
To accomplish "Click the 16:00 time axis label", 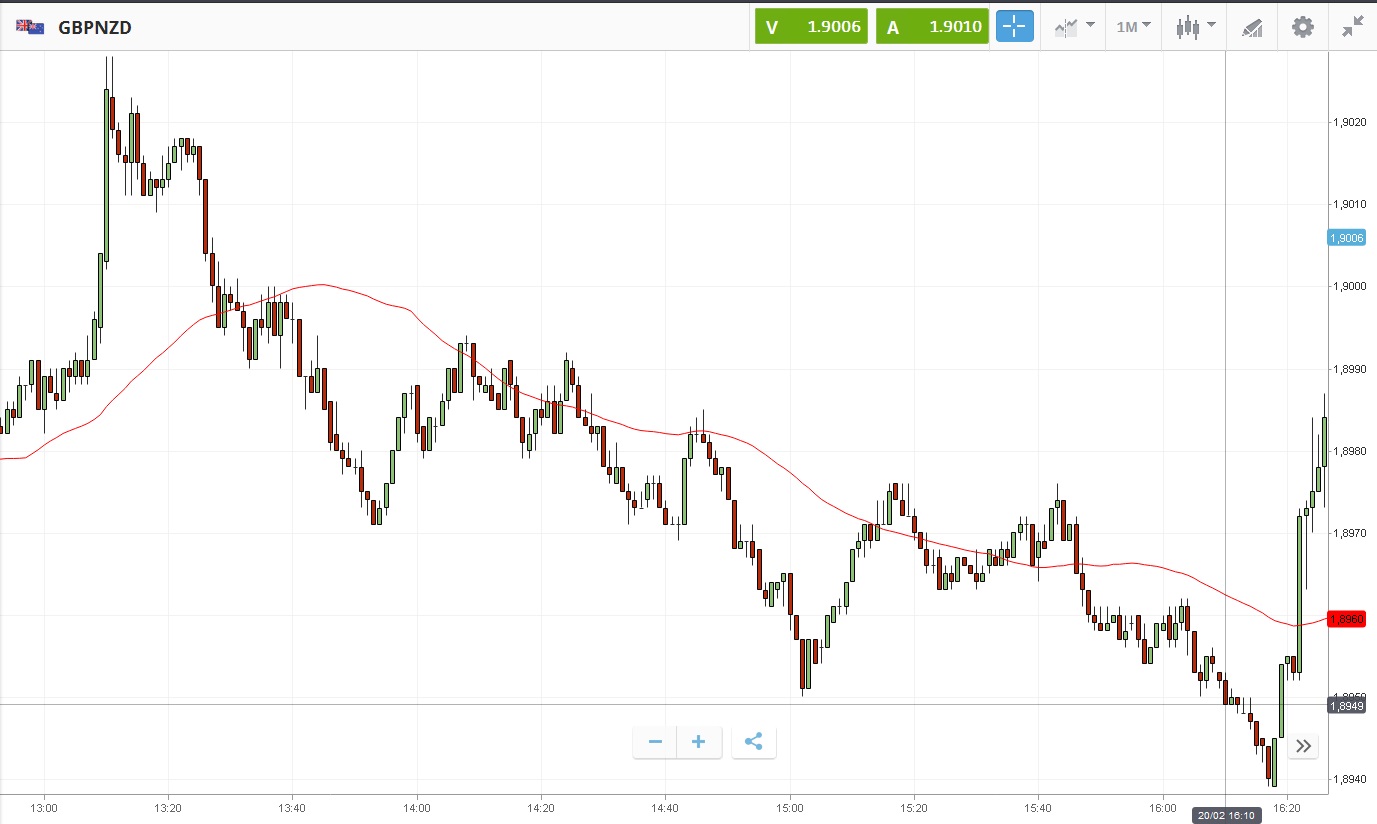I will click(x=1163, y=808).
